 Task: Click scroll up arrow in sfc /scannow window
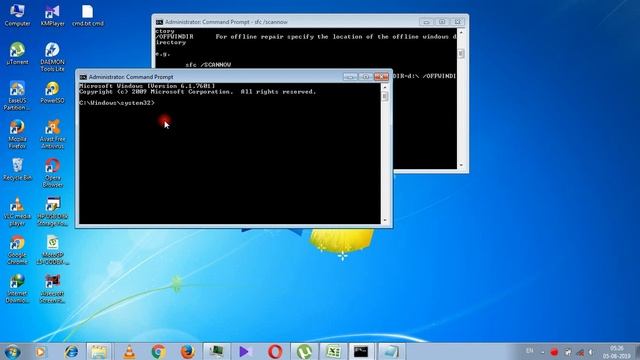click(x=461, y=32)
